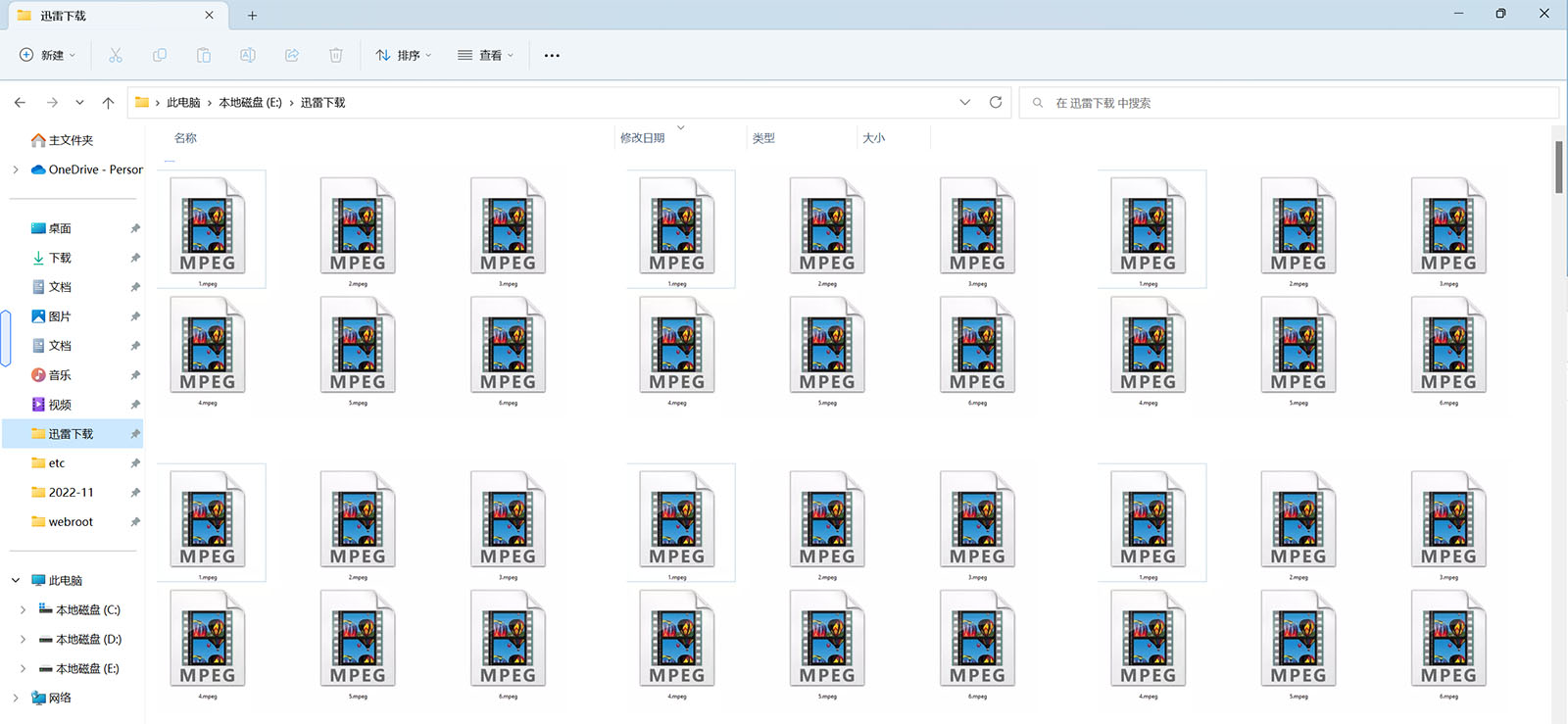Expand the address bar history dropdown
This screenshot has height=724, width=1568.
pyautogui.click(x=965, y=102)
